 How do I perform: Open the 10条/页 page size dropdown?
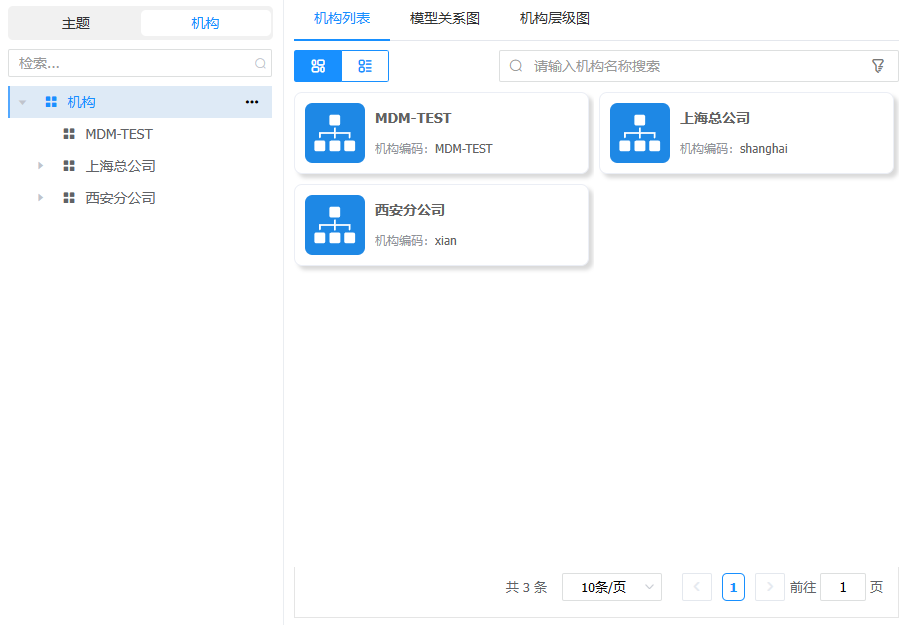(611, 587)
